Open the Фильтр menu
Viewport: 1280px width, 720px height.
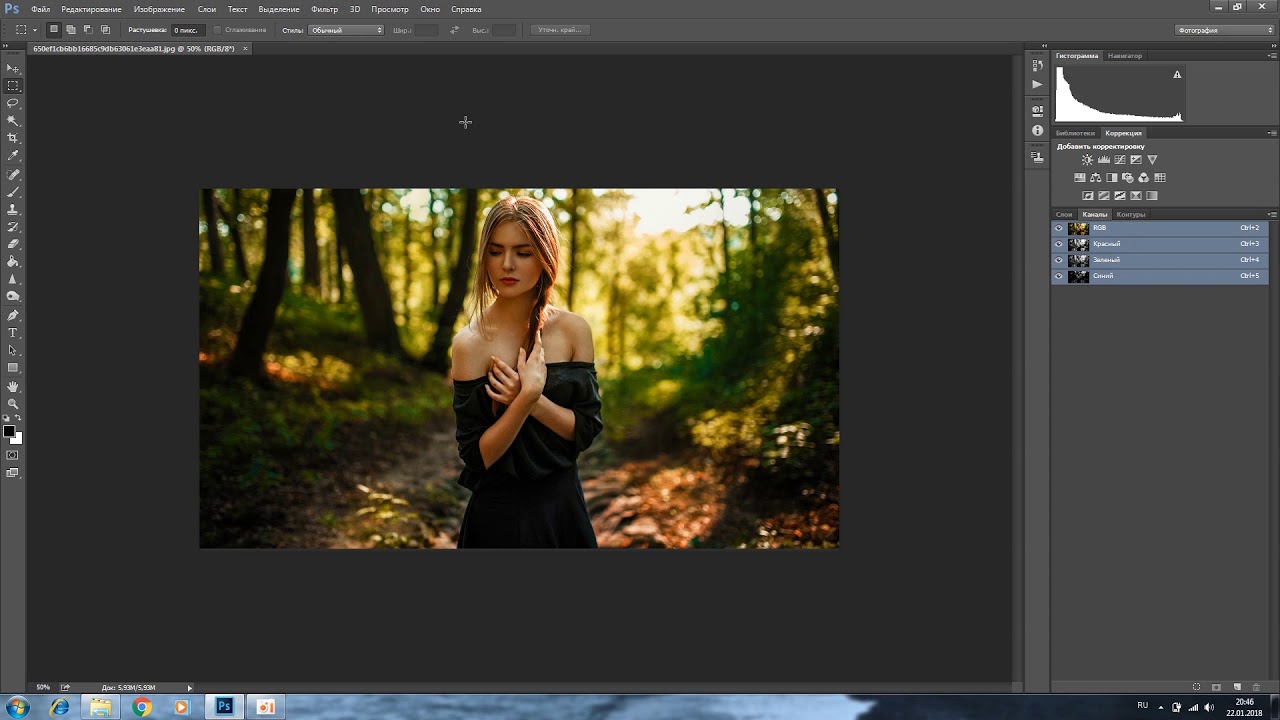[324, 9]
